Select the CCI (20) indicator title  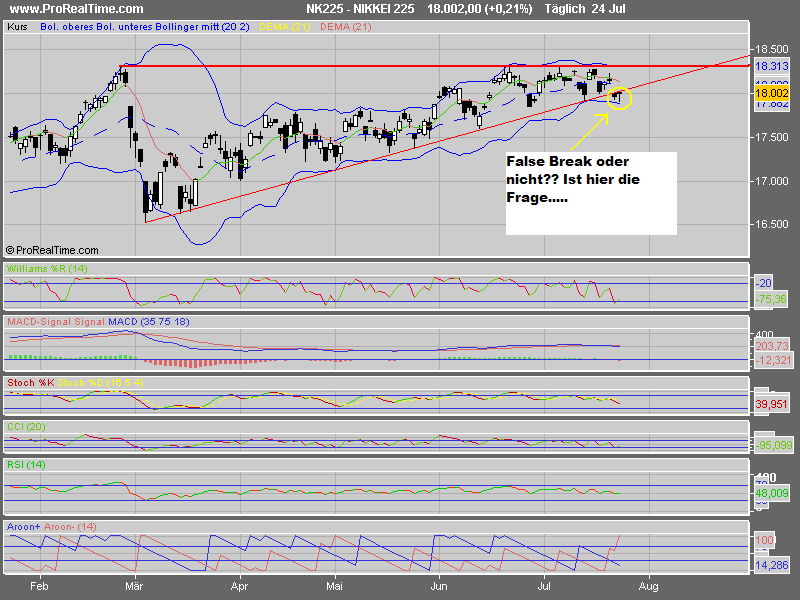(26, 427)
